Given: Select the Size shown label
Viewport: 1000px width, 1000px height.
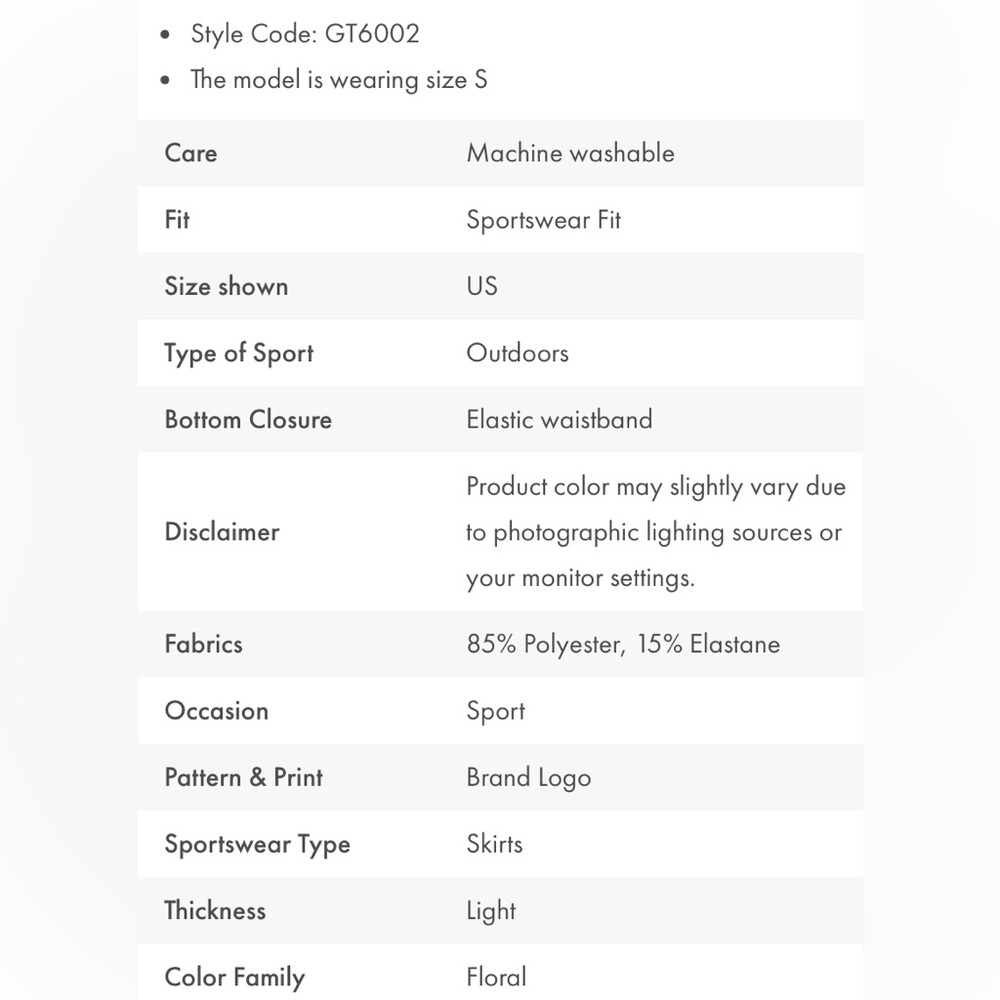Looking at the screenshot, I should pyautogui.click(x=226, y=286).
